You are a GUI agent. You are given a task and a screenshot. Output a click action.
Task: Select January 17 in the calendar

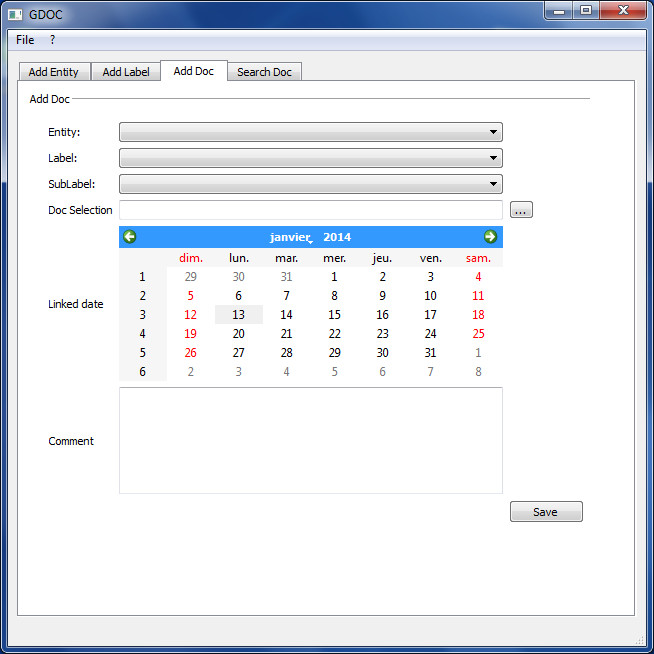[x=430, y=314]
